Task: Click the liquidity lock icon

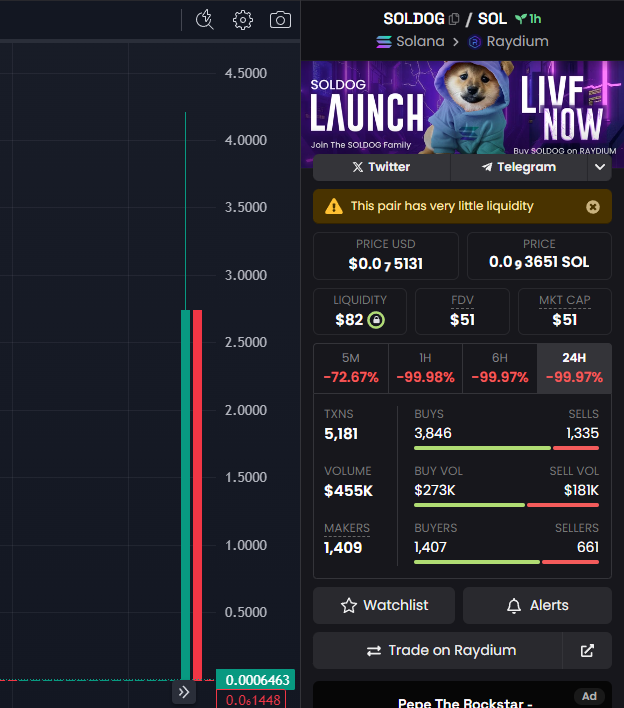Action: click(376, 320)
